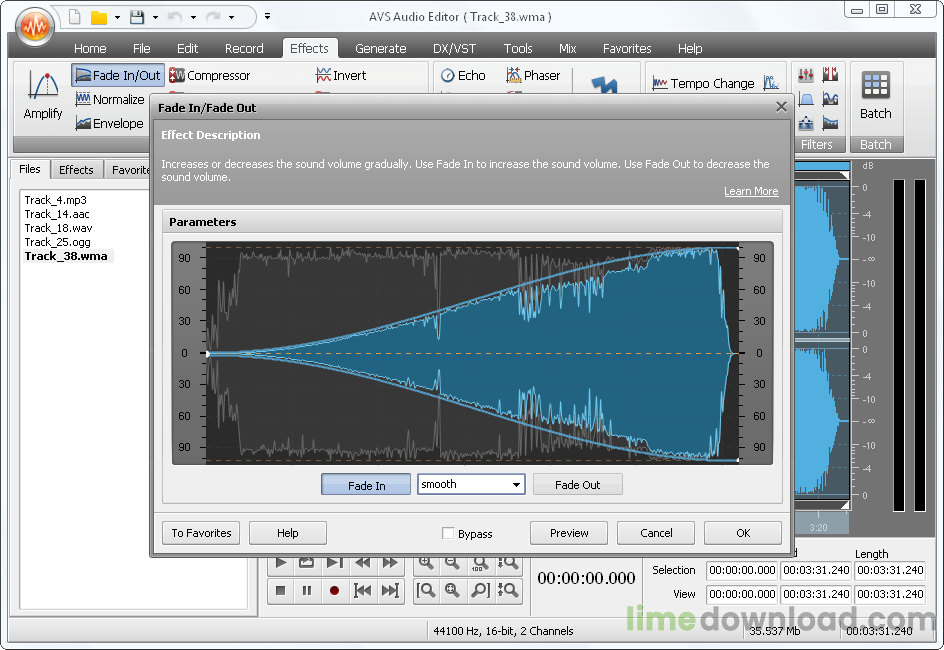Image resolution: width=944 pixels, height=650 pixels.
Task: Open the Tempo Change effect
Action: [x=703, y=83]
